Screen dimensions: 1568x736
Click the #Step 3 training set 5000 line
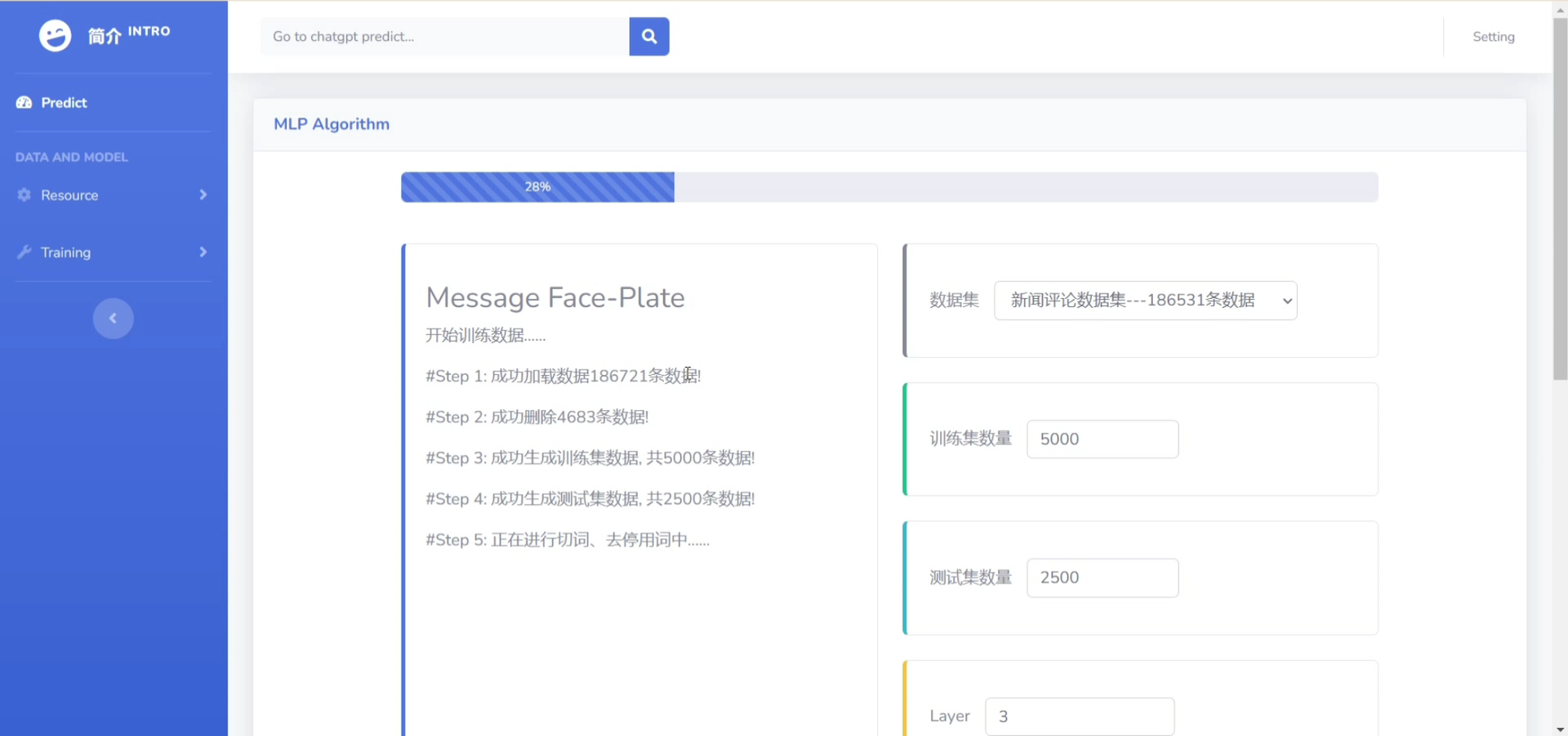[590, 458]
